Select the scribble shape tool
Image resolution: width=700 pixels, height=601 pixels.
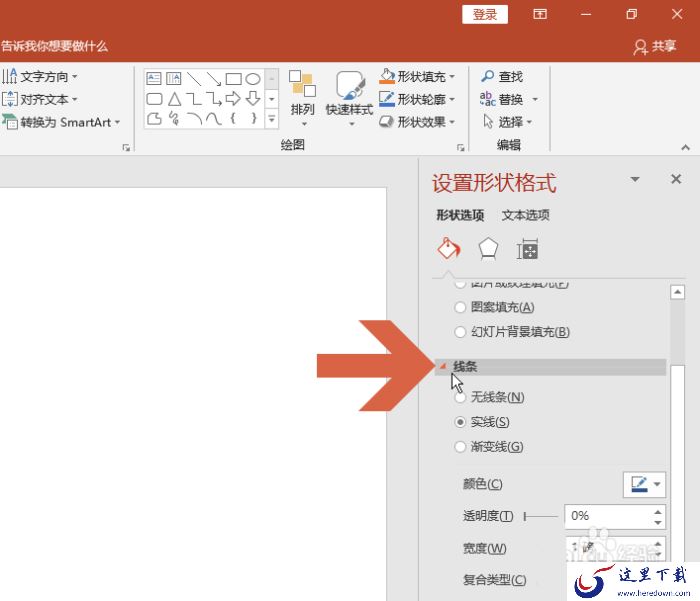[x=174, y=119]
